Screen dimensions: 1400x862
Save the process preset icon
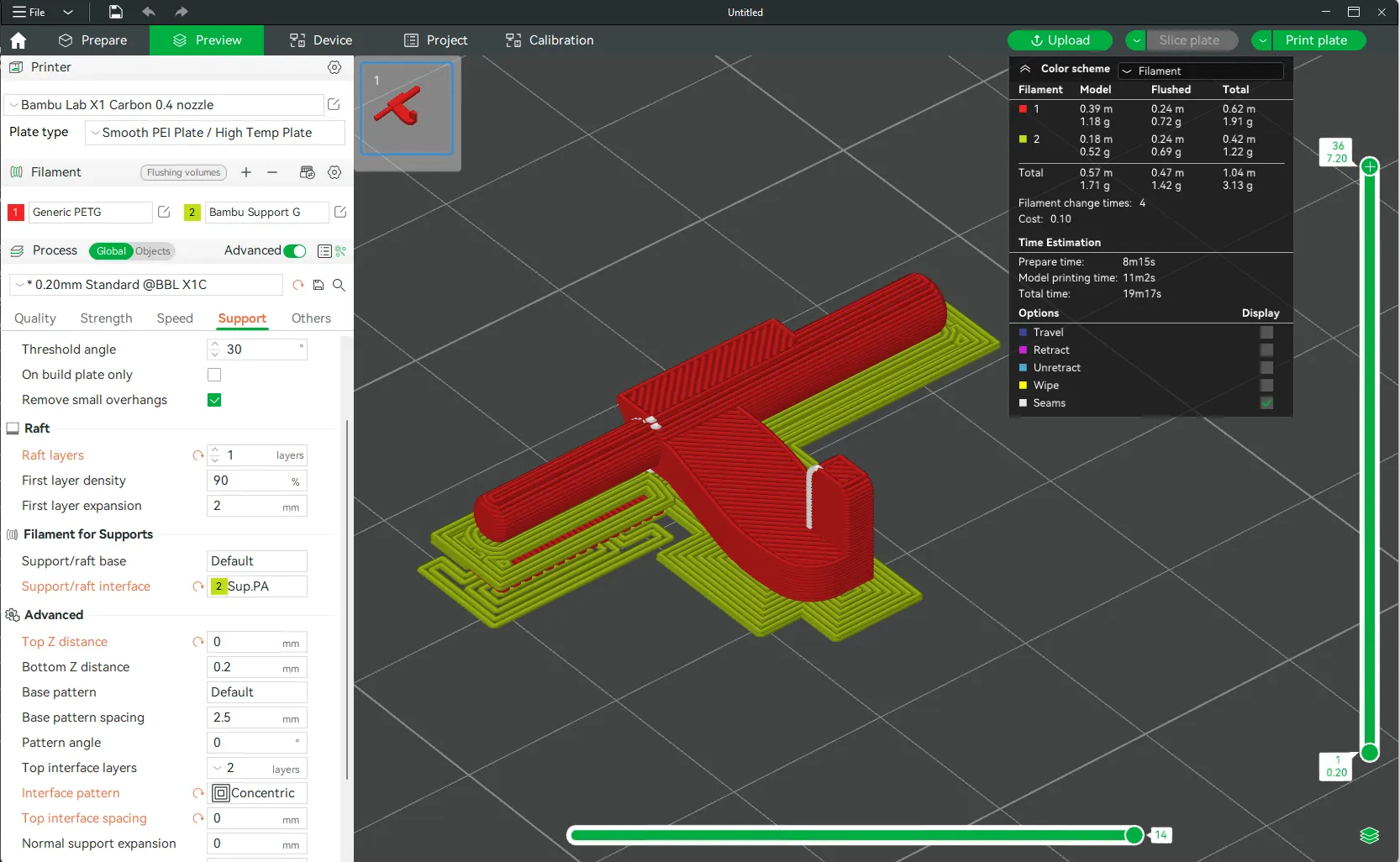[318, 285]
